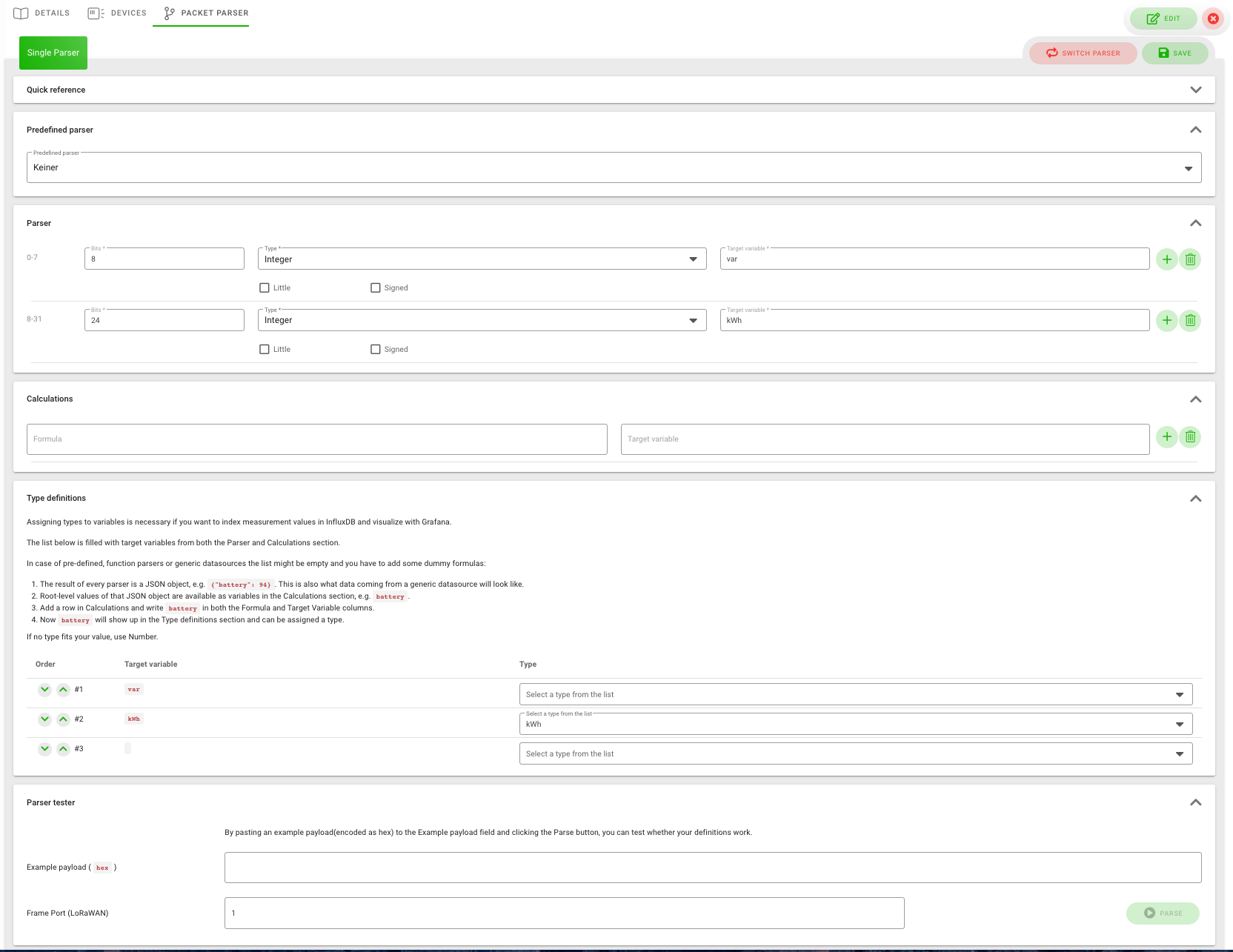Viewport: 1233px width, 952px height.
Task: Add a new calculation row
Action: 1166,437
